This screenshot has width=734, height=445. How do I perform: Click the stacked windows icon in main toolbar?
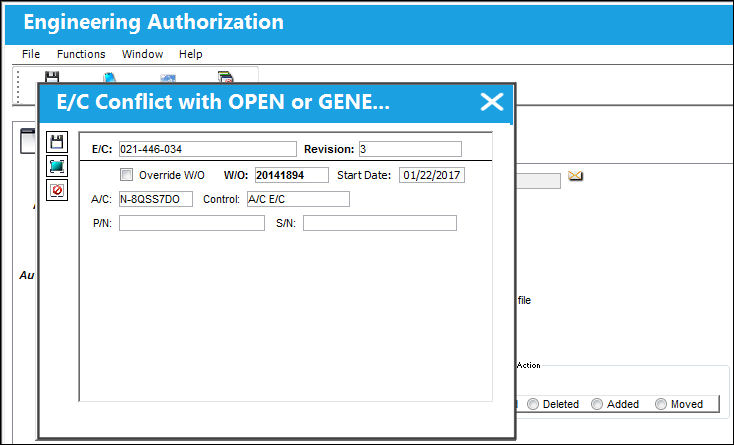226,77
